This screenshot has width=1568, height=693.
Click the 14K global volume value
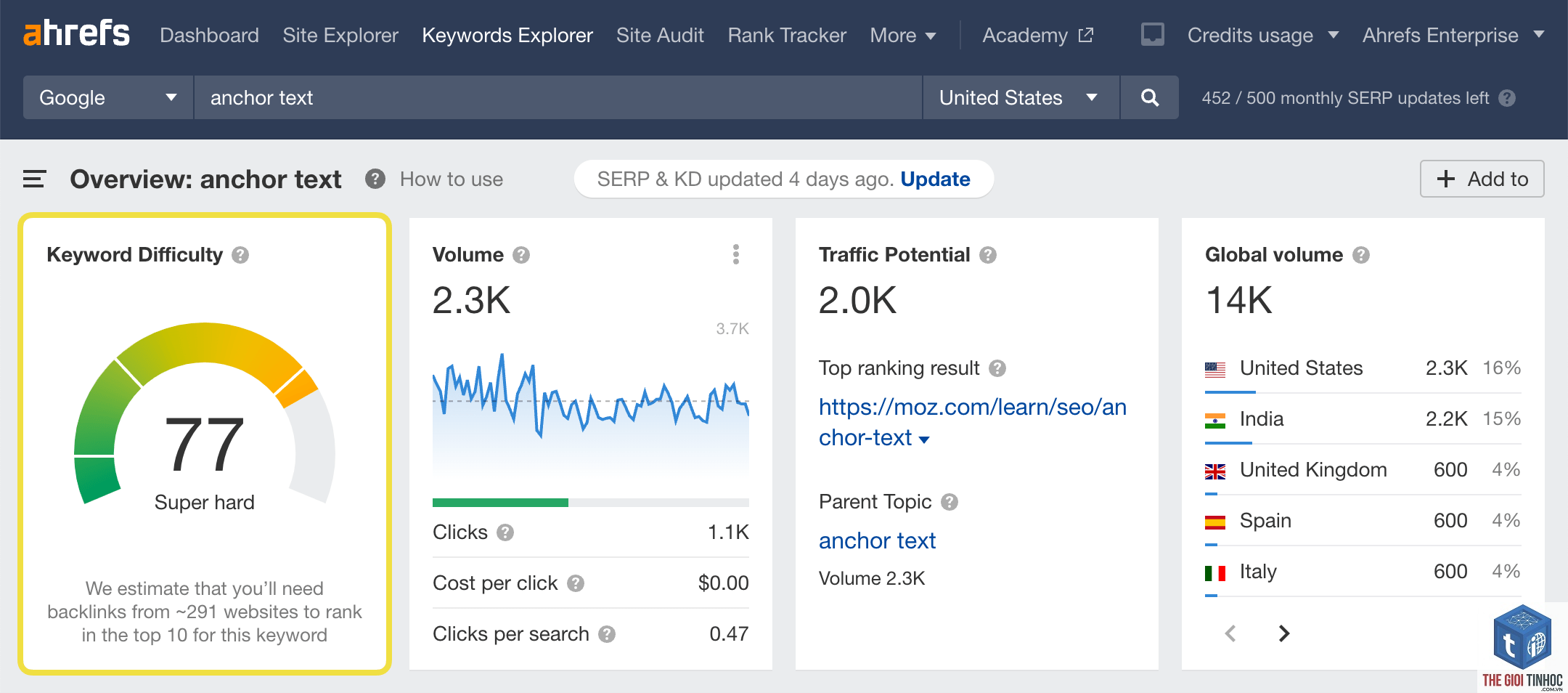(1239, 300)
